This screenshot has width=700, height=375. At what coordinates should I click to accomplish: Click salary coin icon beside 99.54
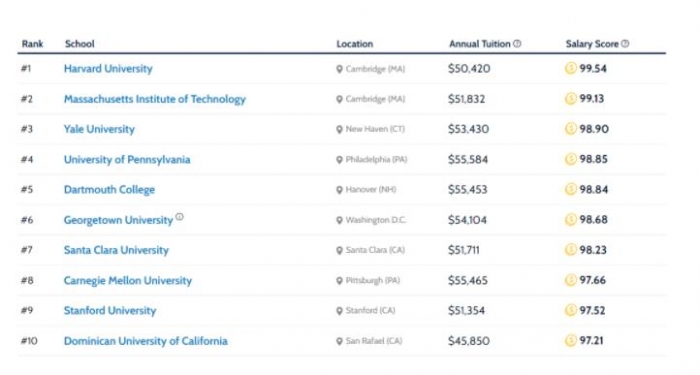[x=571, y=68]
